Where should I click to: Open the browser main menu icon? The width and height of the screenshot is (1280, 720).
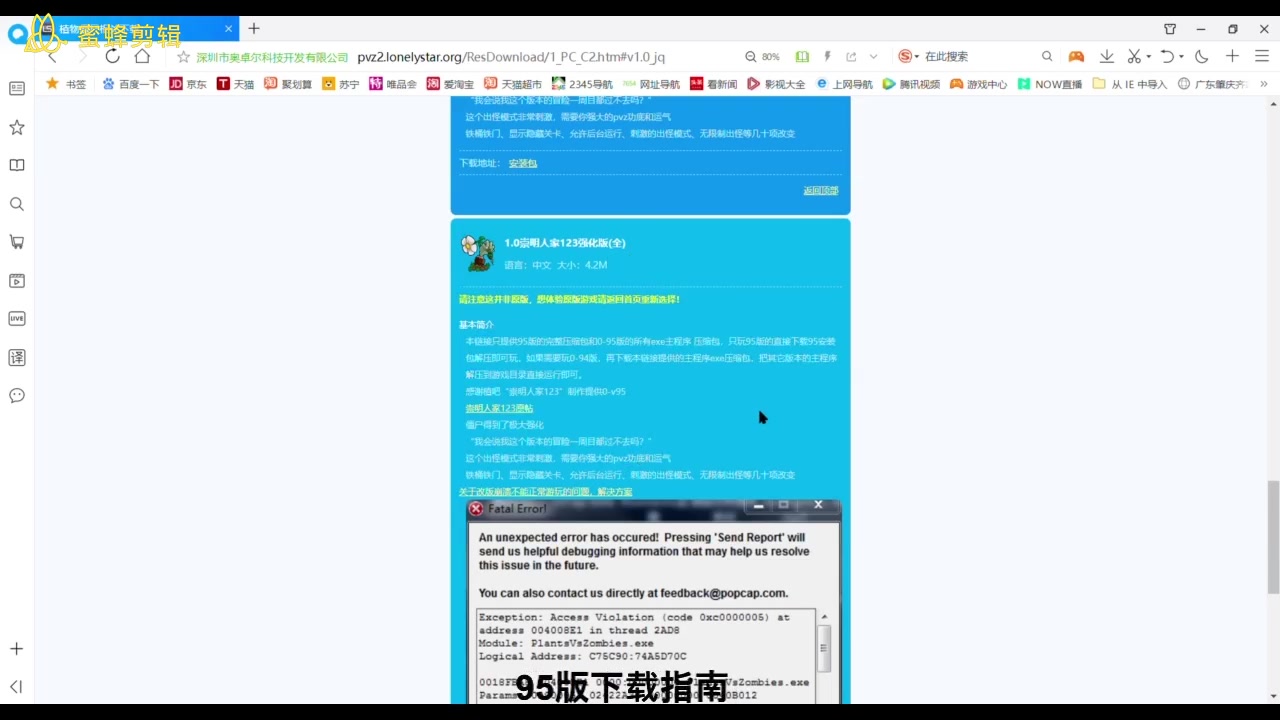click(x=1262, y=57)
